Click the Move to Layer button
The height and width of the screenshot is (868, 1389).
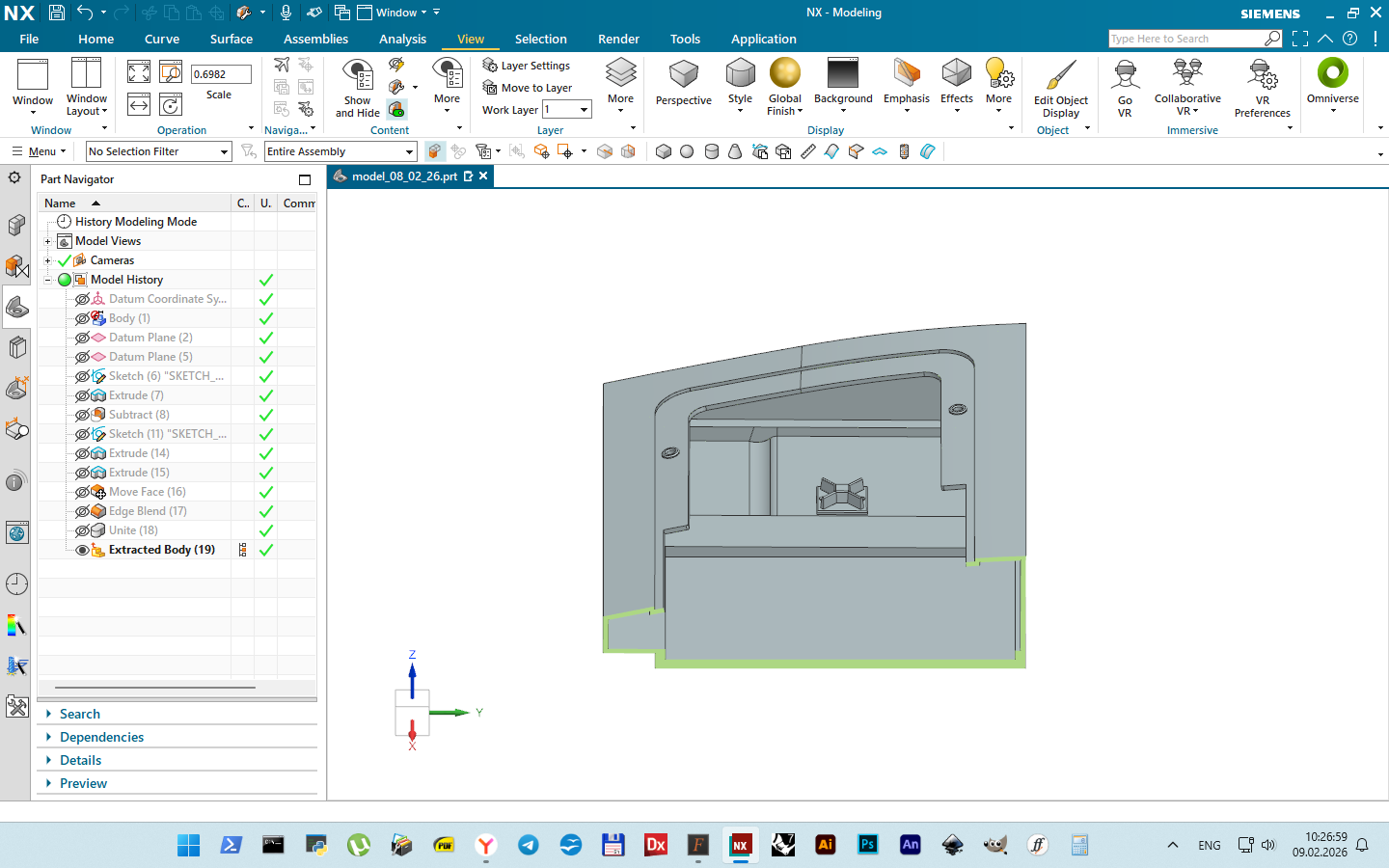click(x=528, y=88)
